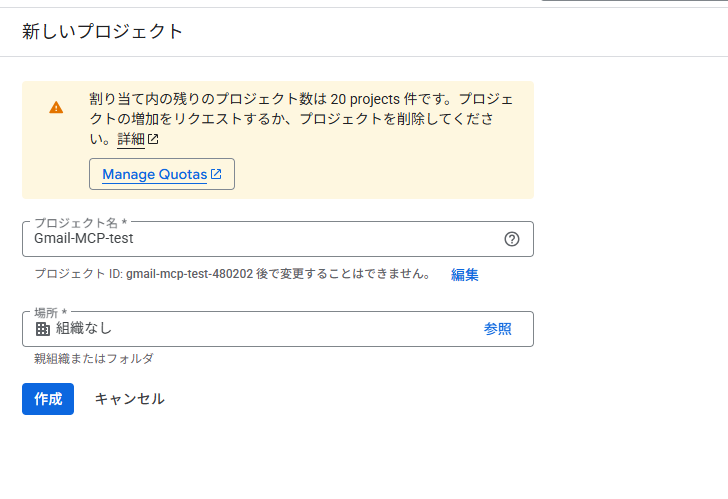Show help via the question mark icon
The image size is (728, 499).
coord(512,239)
